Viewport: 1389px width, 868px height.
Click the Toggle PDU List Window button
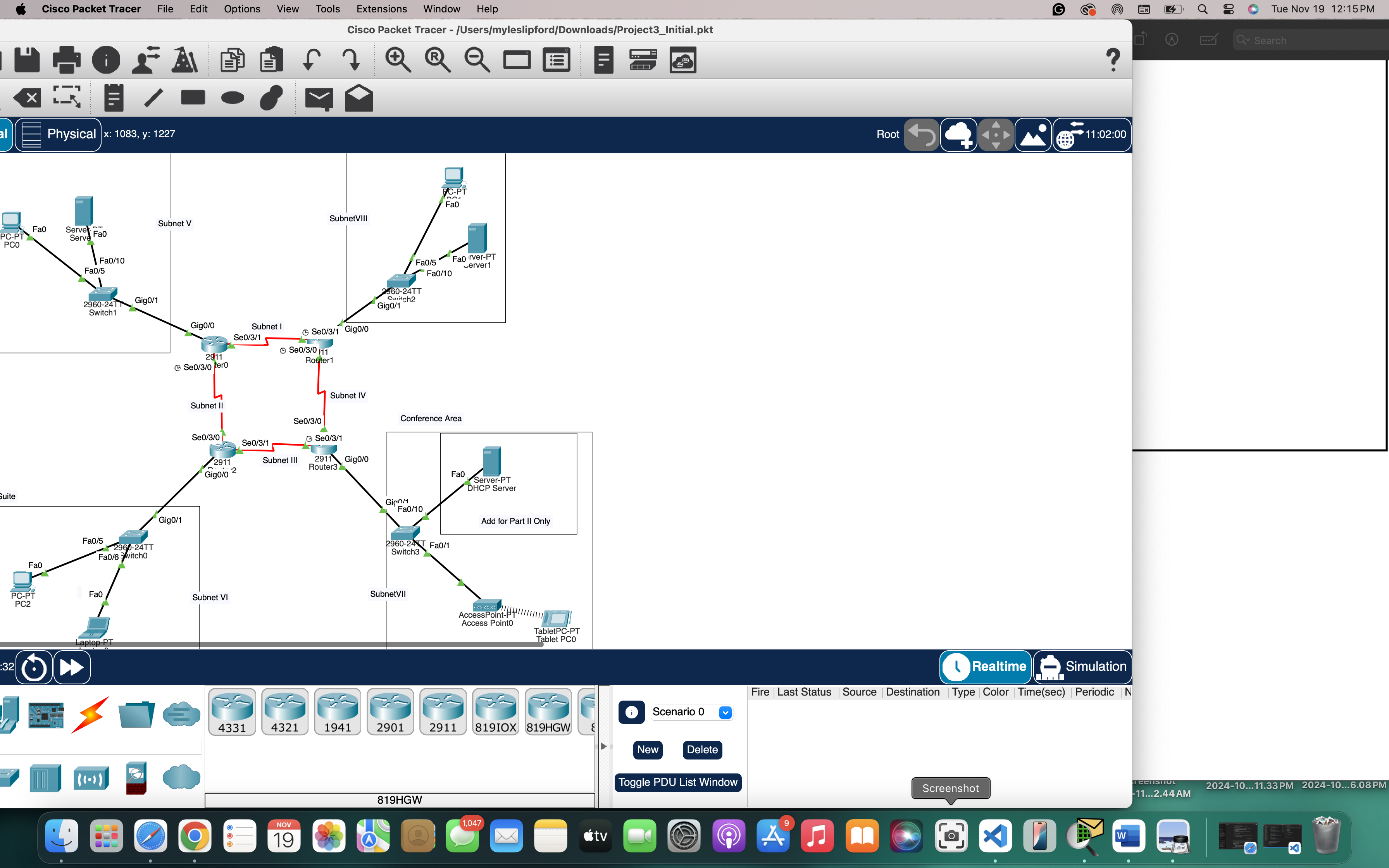click(678, 782)
